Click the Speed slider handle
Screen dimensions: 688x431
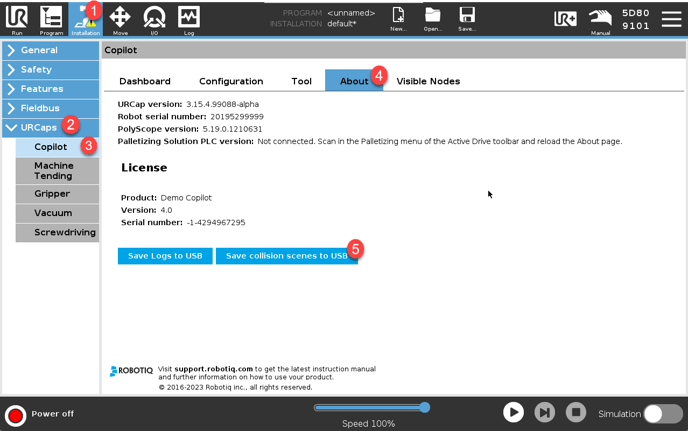coord(424,407)
